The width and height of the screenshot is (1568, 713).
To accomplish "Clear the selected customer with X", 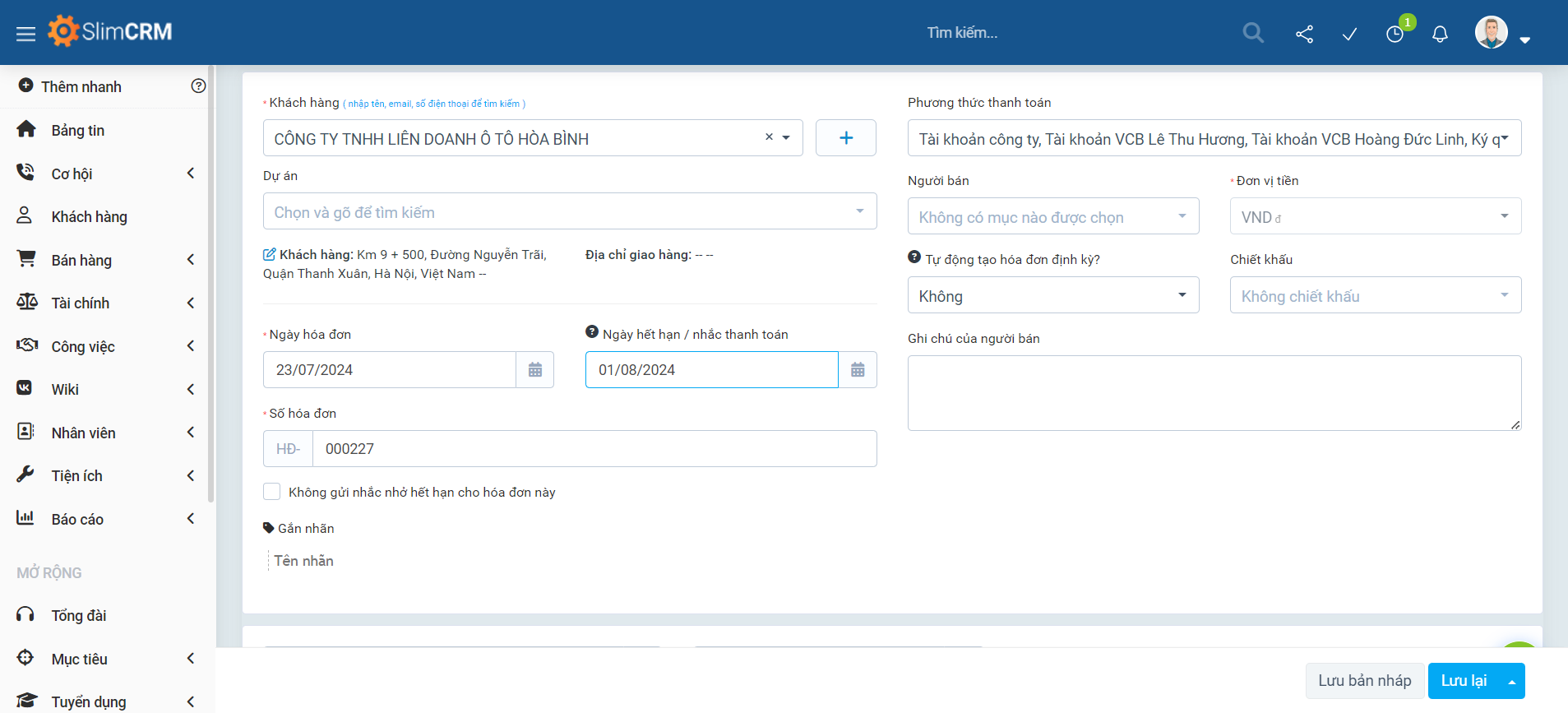I will [769, 137].
